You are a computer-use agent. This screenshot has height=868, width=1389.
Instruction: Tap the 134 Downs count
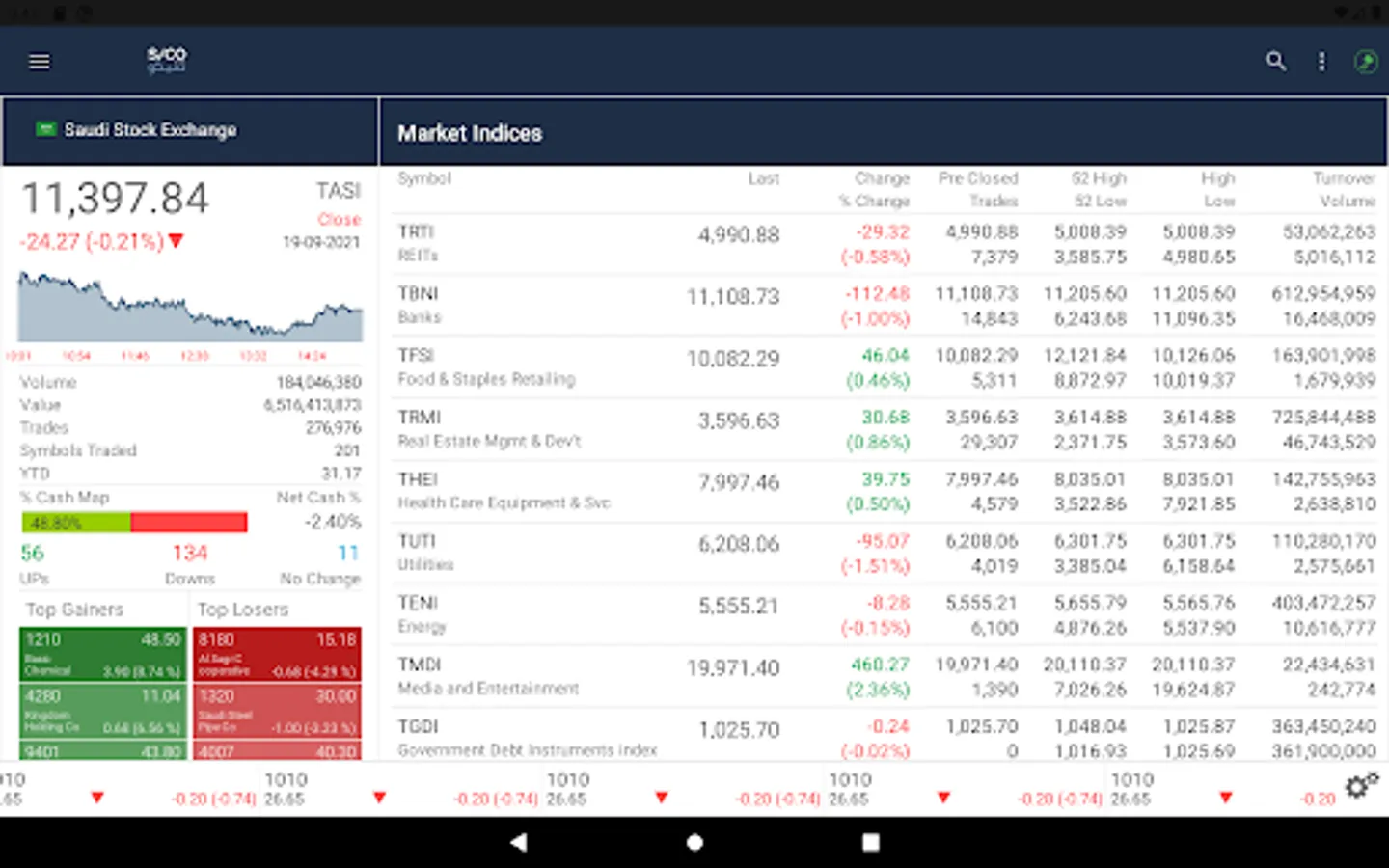pos(190,553)
